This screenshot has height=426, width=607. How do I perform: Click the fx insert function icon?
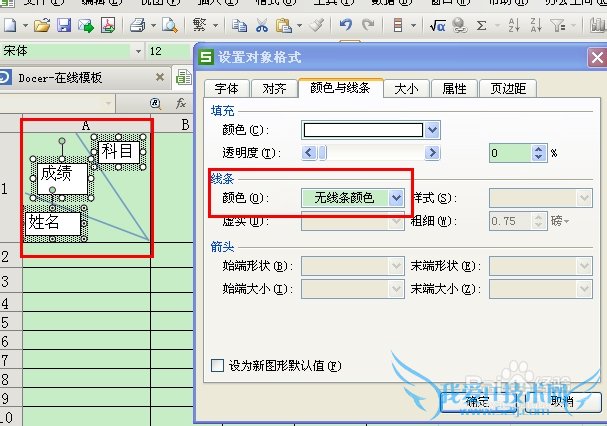[x=180, y=103]
